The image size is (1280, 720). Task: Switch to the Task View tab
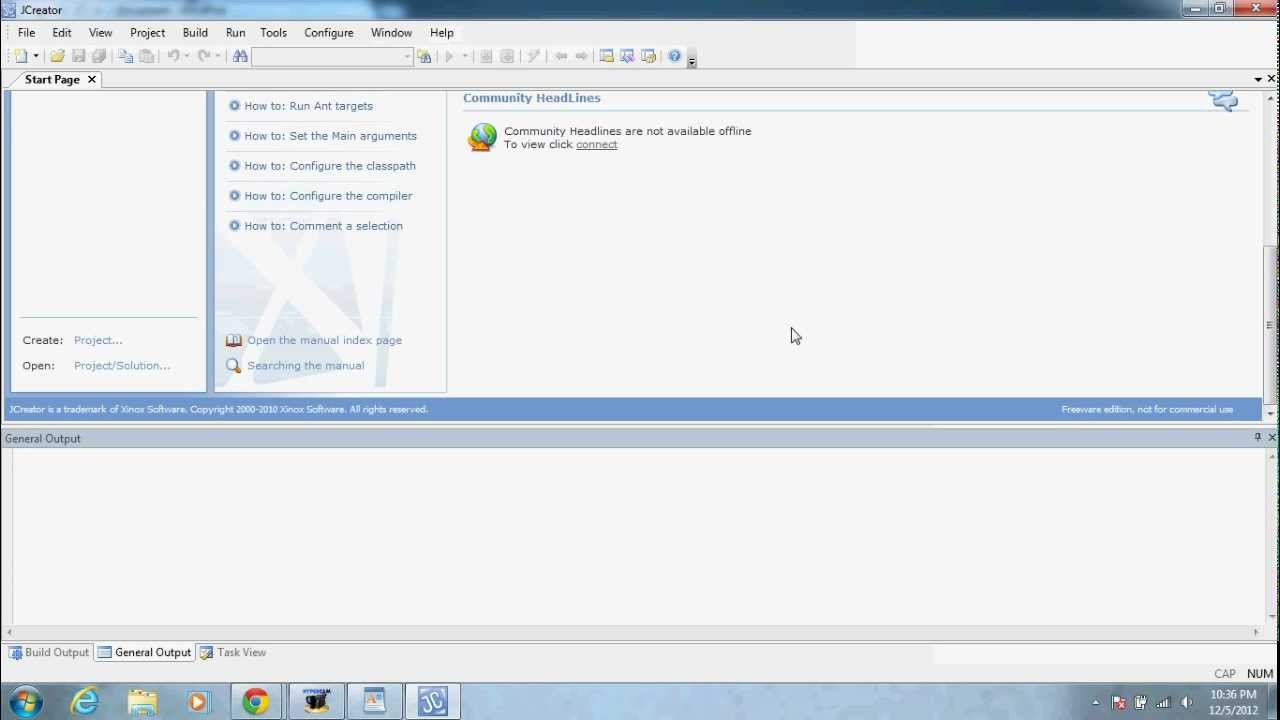click(233, 653)
